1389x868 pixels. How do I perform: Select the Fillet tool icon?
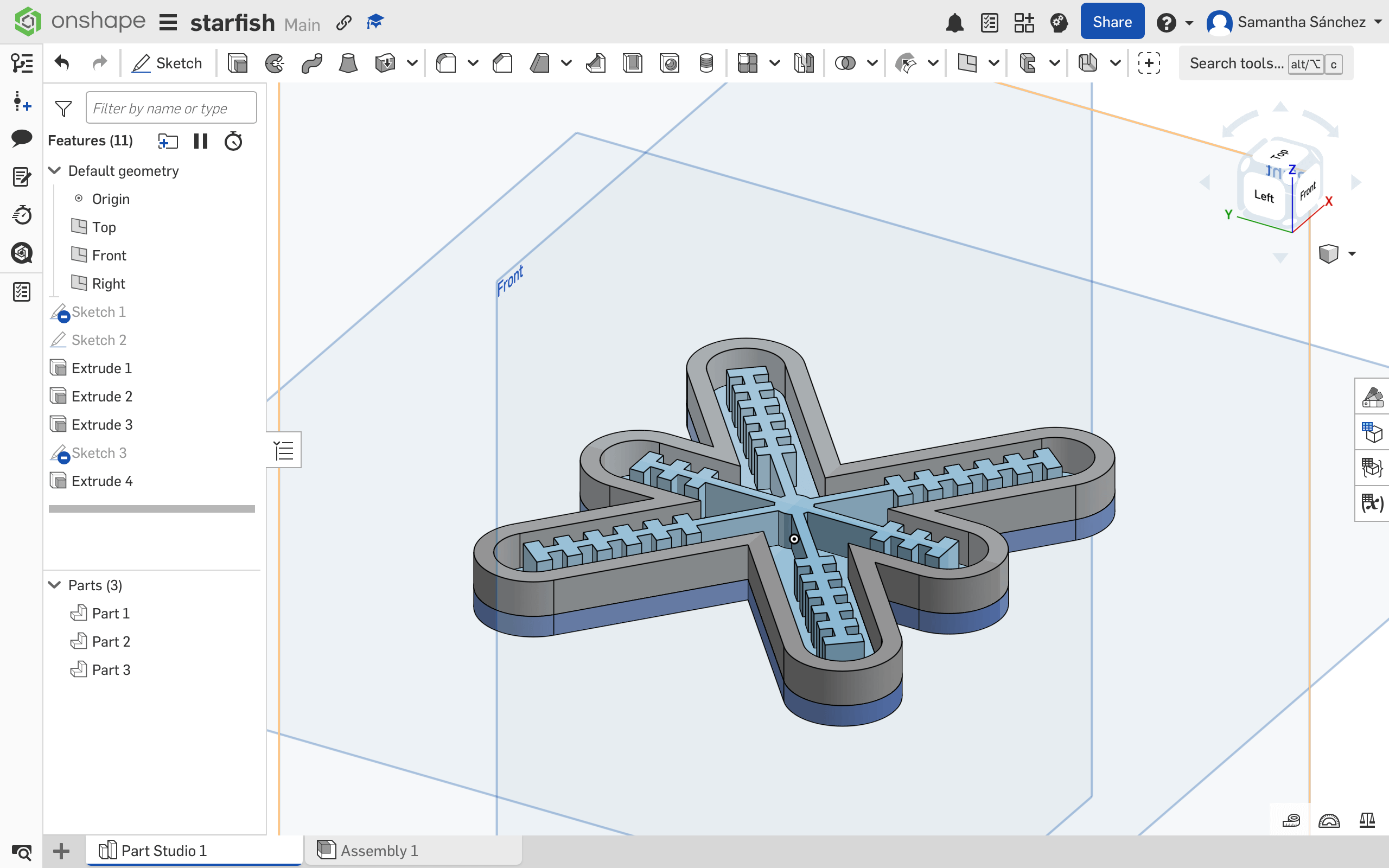446,63
